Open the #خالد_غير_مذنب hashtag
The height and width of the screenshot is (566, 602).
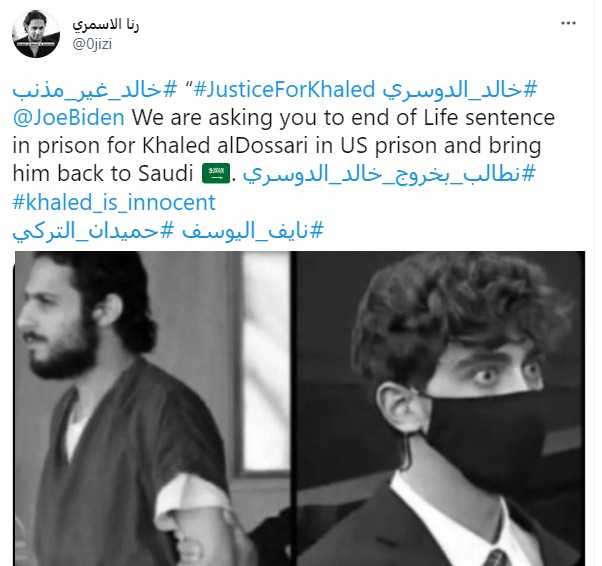[94, 89]
